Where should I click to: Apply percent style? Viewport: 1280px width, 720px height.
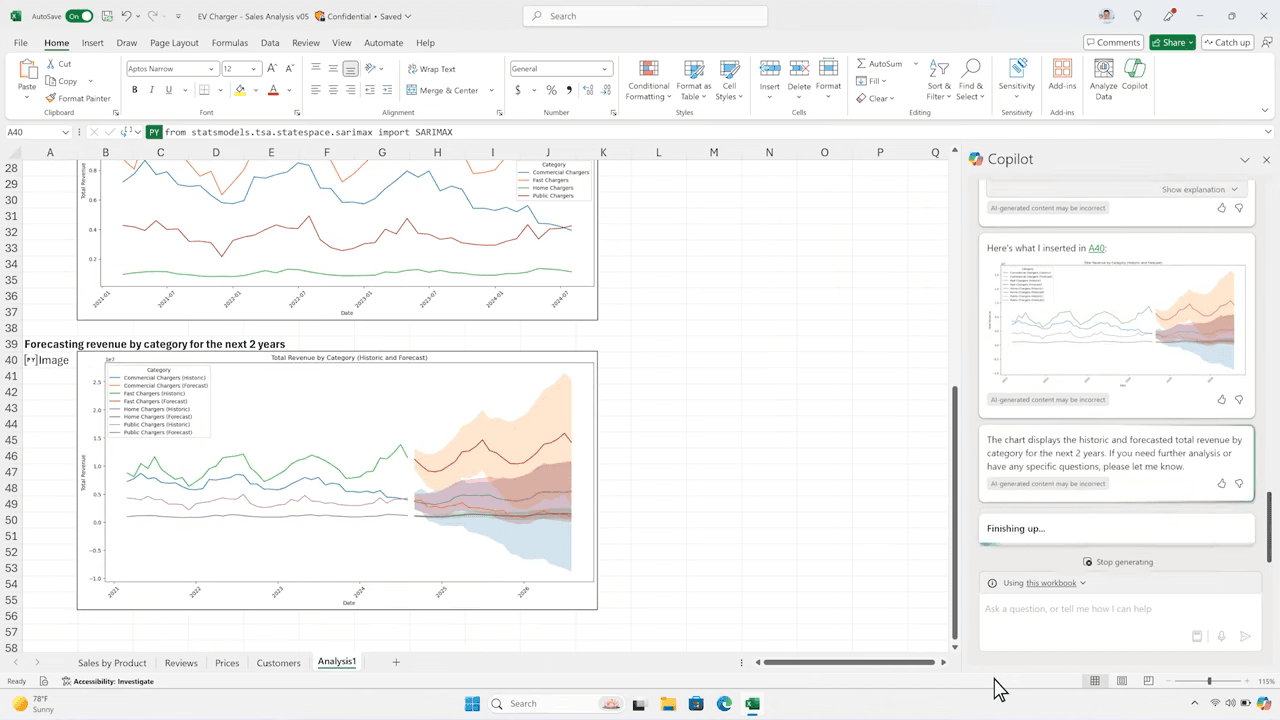point(551,90)
